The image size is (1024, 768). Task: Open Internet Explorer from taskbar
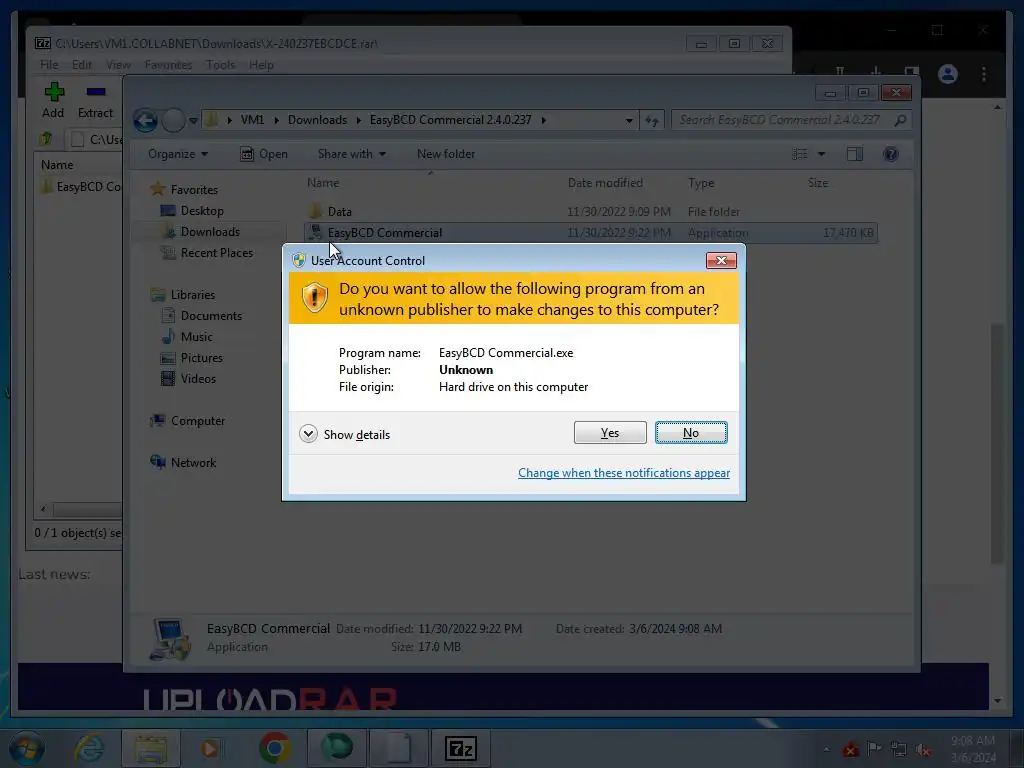[89, 748]
